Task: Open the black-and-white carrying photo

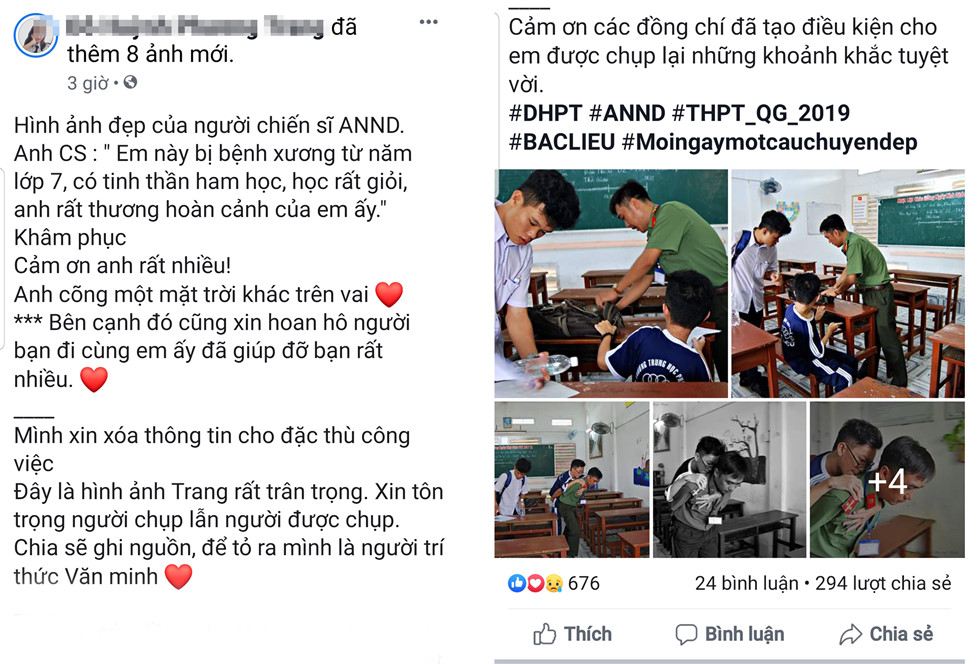Action: [729, 480]
